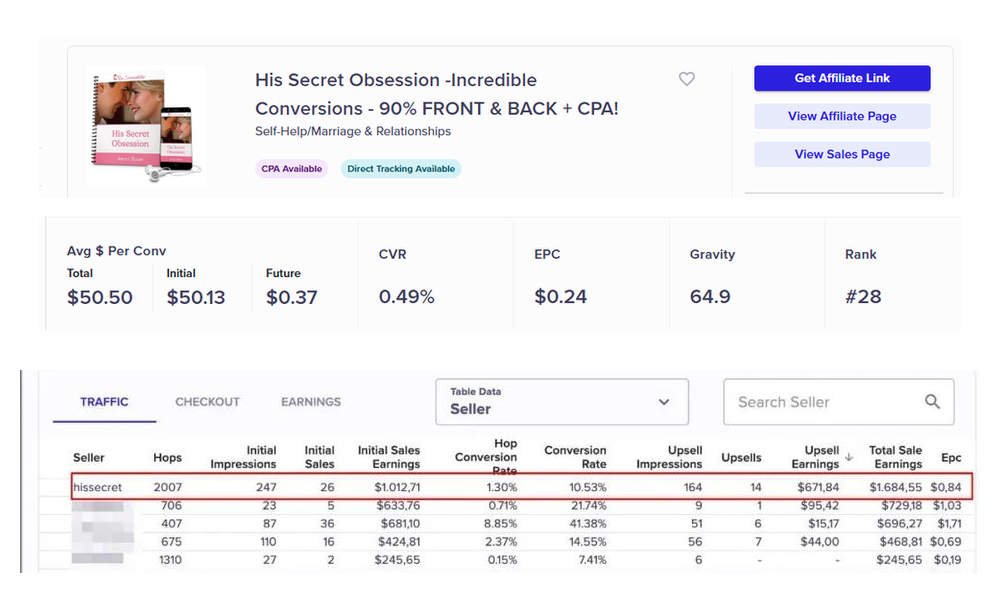Click the search magnifier icon

(x=932, y=402)
